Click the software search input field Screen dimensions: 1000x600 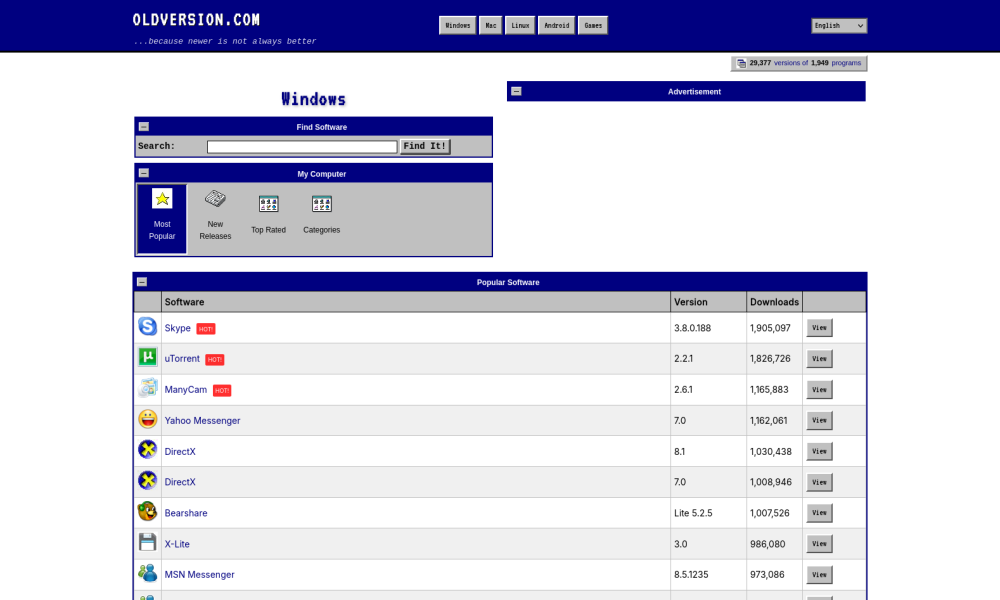click(x=302, y=147)
